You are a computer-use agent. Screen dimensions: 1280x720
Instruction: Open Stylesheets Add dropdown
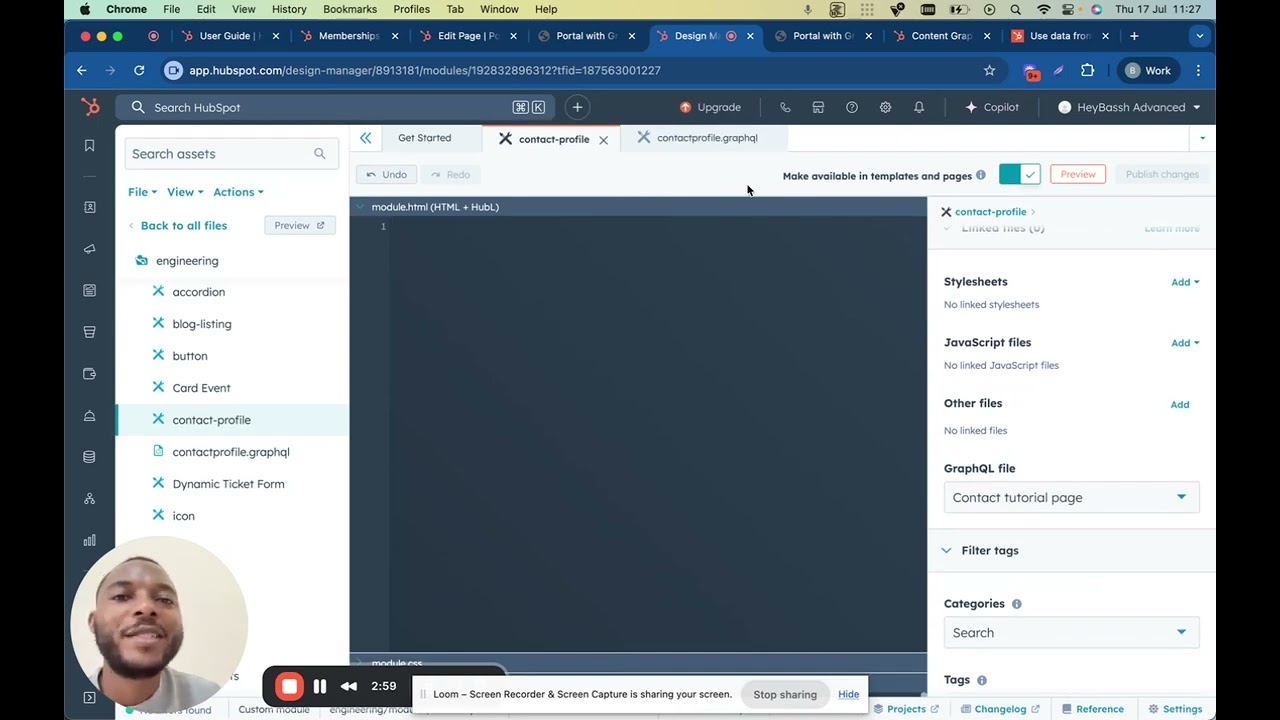[1185, 282]
